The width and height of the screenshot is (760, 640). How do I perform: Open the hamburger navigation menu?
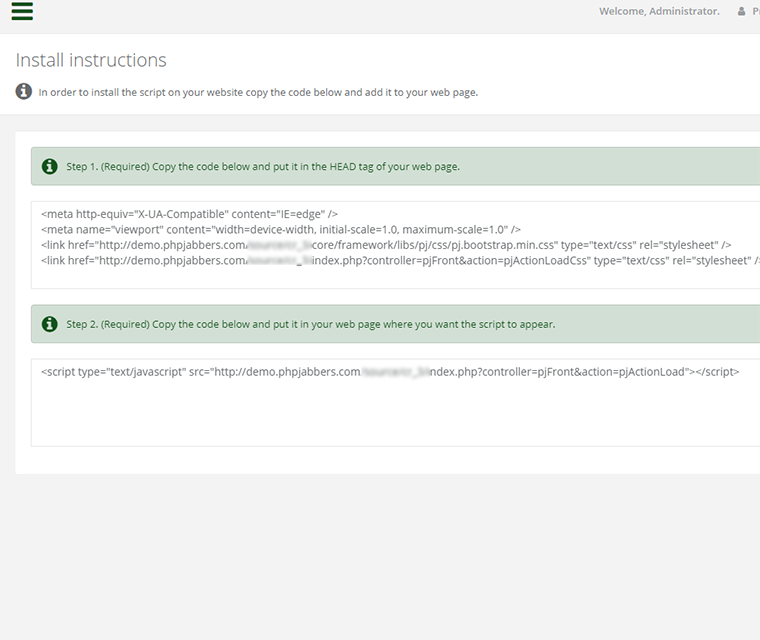pyautogui.click(x=22, y=11)
